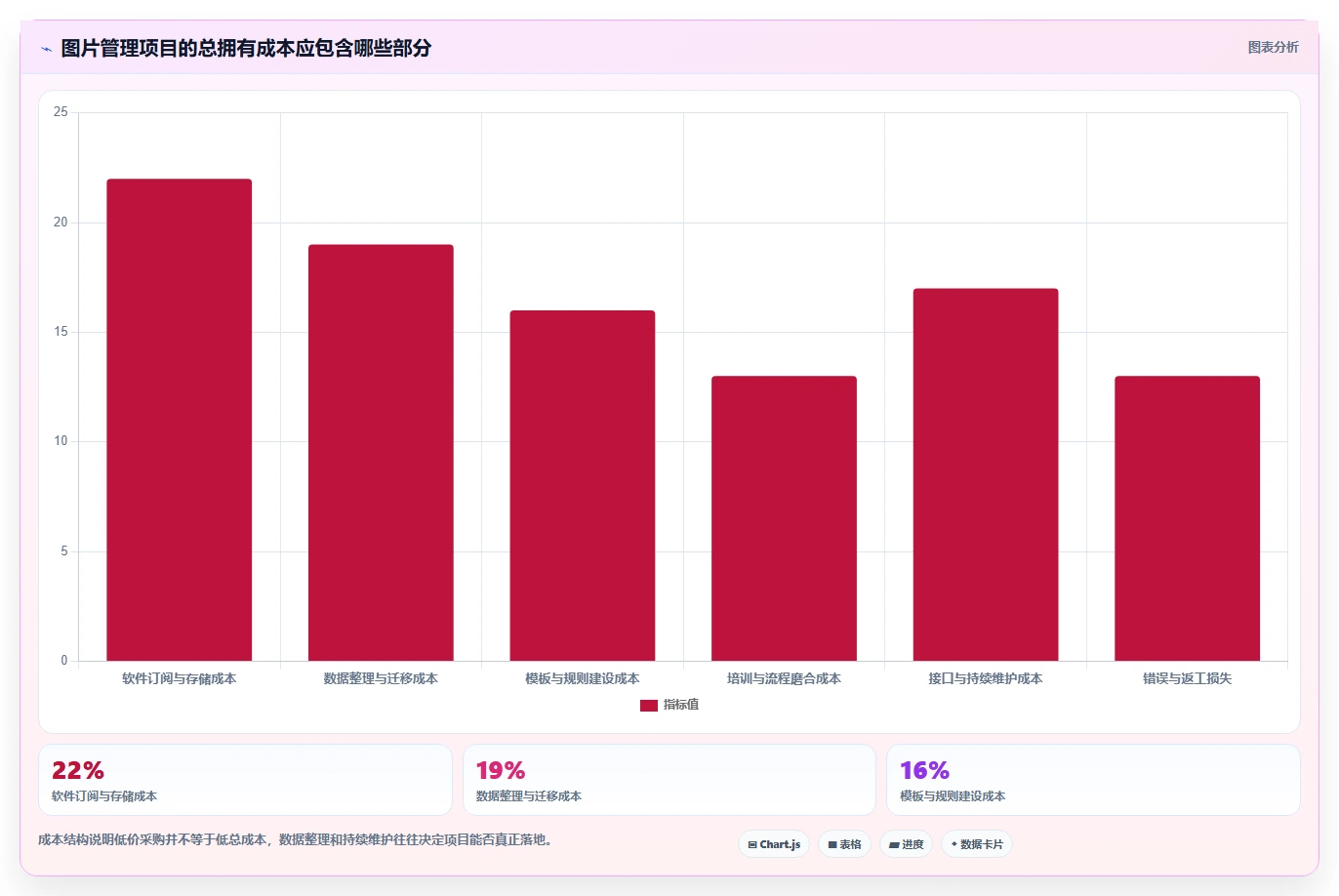Image resolution: width=1339 pixels, height=896 pixels.
Task: Click the 16% data card
Action: (1093, 780)
